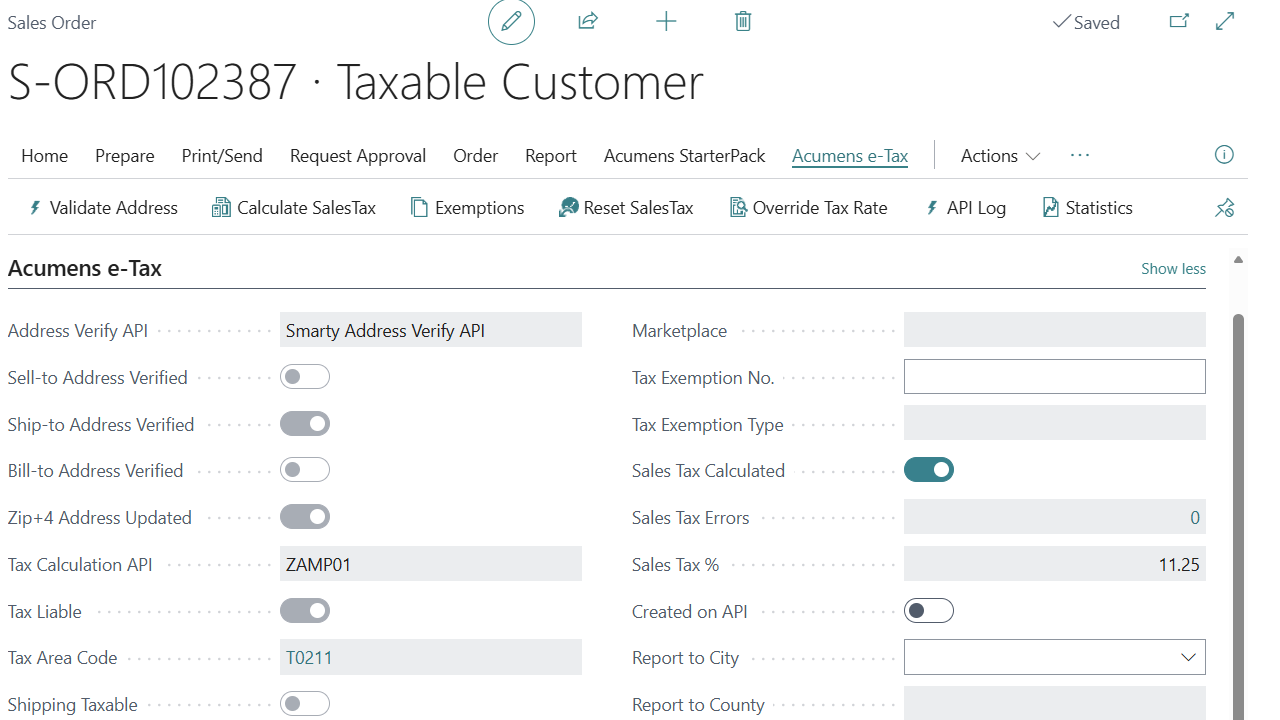Expand the Actions menu

[1000, 156]
